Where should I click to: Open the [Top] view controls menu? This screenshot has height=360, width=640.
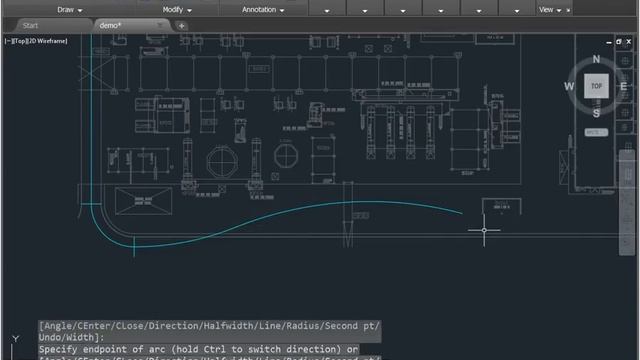[x=20, y=41]
